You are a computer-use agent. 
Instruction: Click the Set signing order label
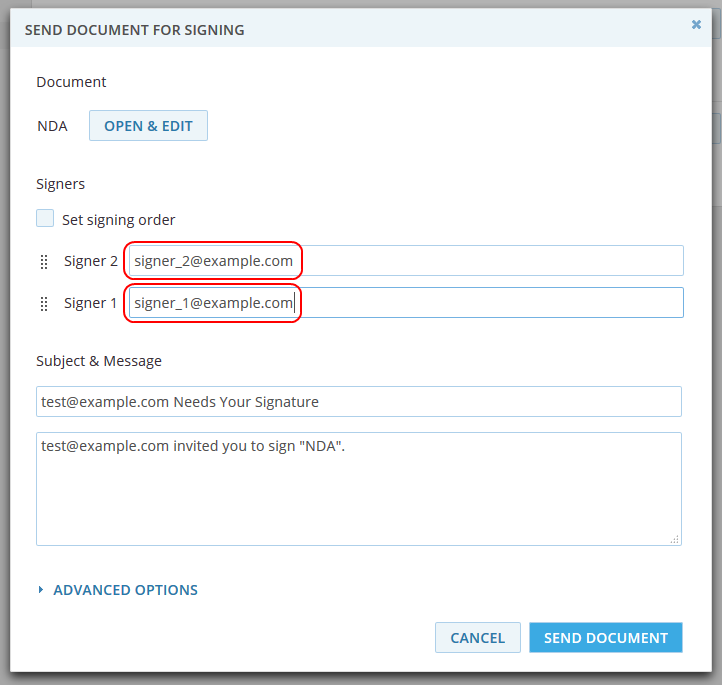point(119,220)
